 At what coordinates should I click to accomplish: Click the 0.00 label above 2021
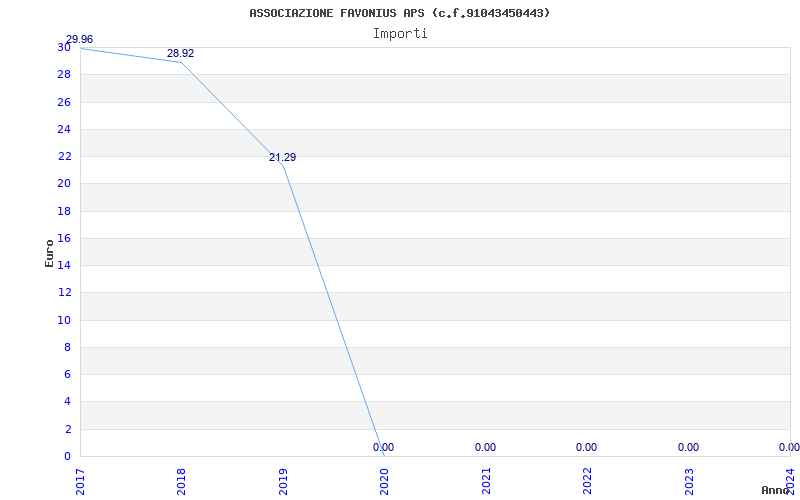(x=485, y=447)
